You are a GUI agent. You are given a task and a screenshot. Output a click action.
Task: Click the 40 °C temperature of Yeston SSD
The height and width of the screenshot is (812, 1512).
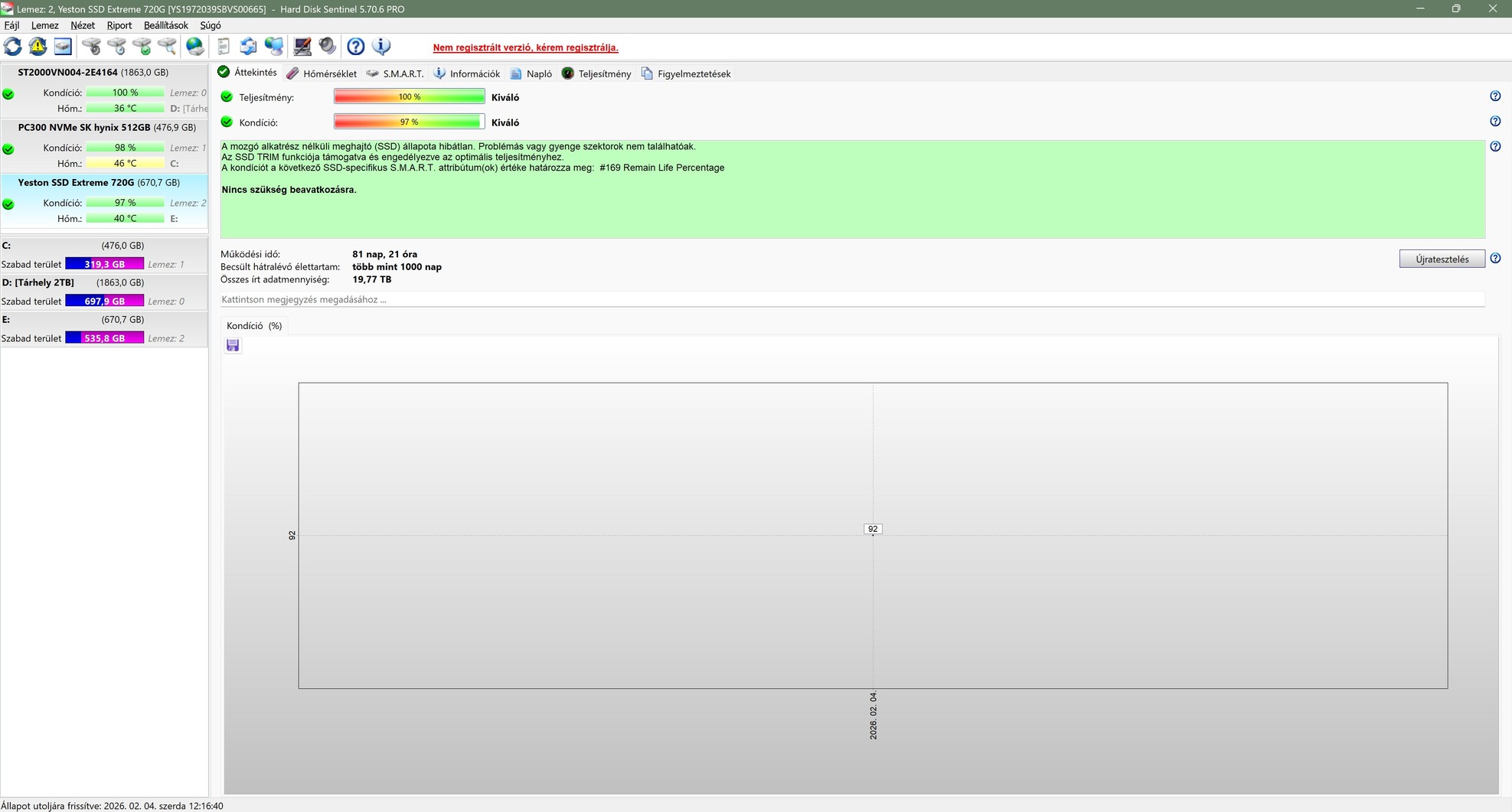pos(125,218)
